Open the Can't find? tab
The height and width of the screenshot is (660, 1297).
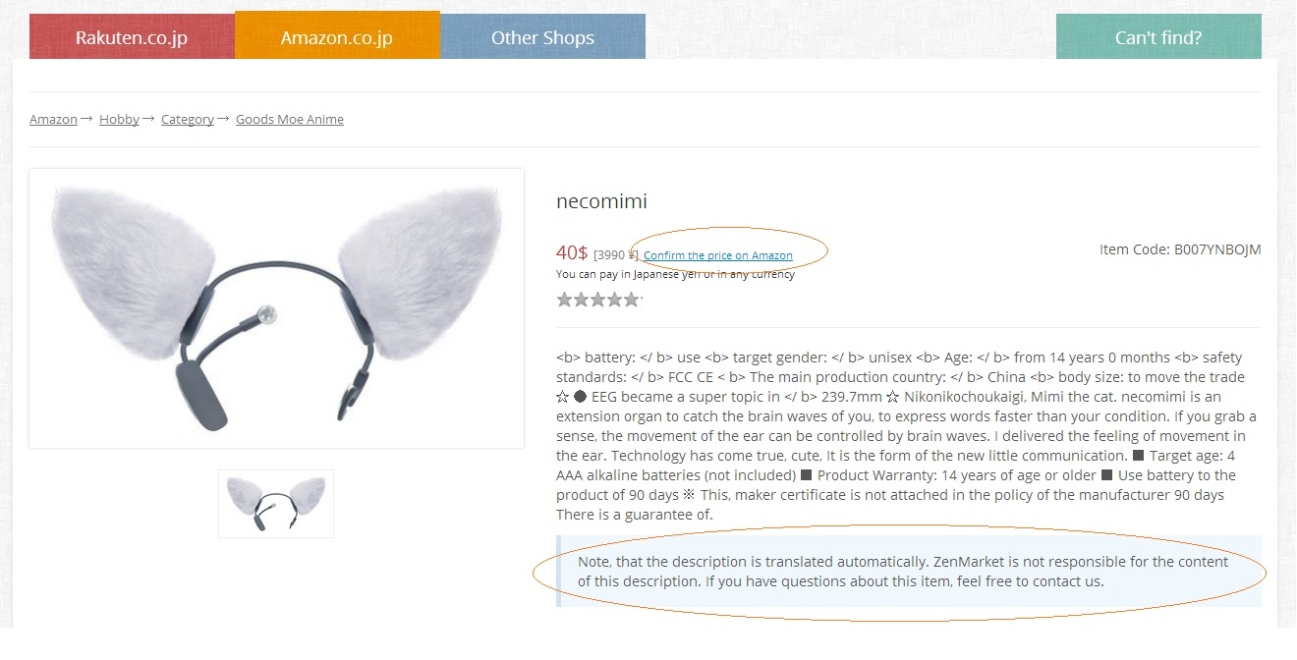coord(1158,38)
